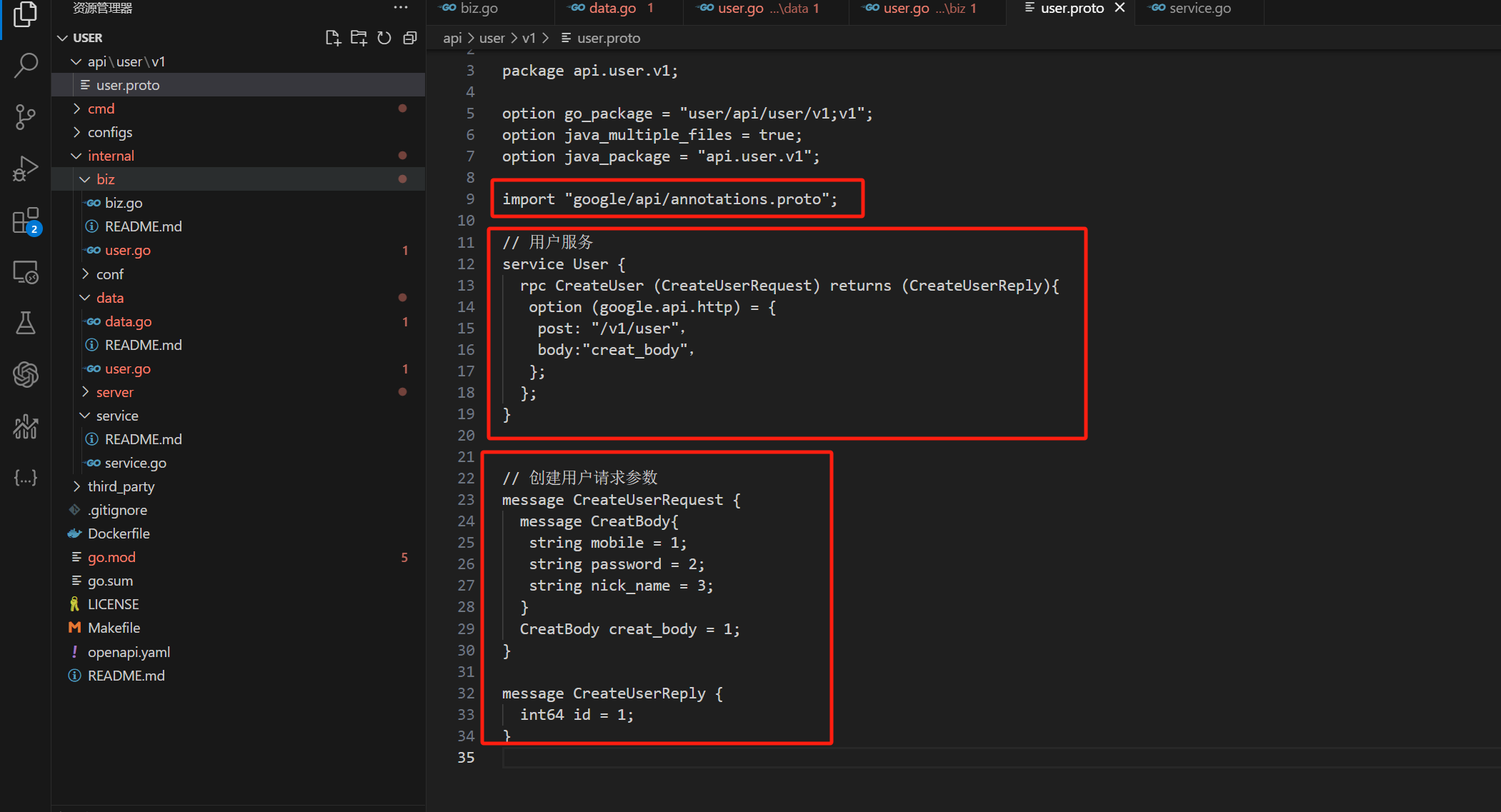Open the chart analytics extension icon
This screenshot has width=1501, height=812.
[x=26, y=426]
